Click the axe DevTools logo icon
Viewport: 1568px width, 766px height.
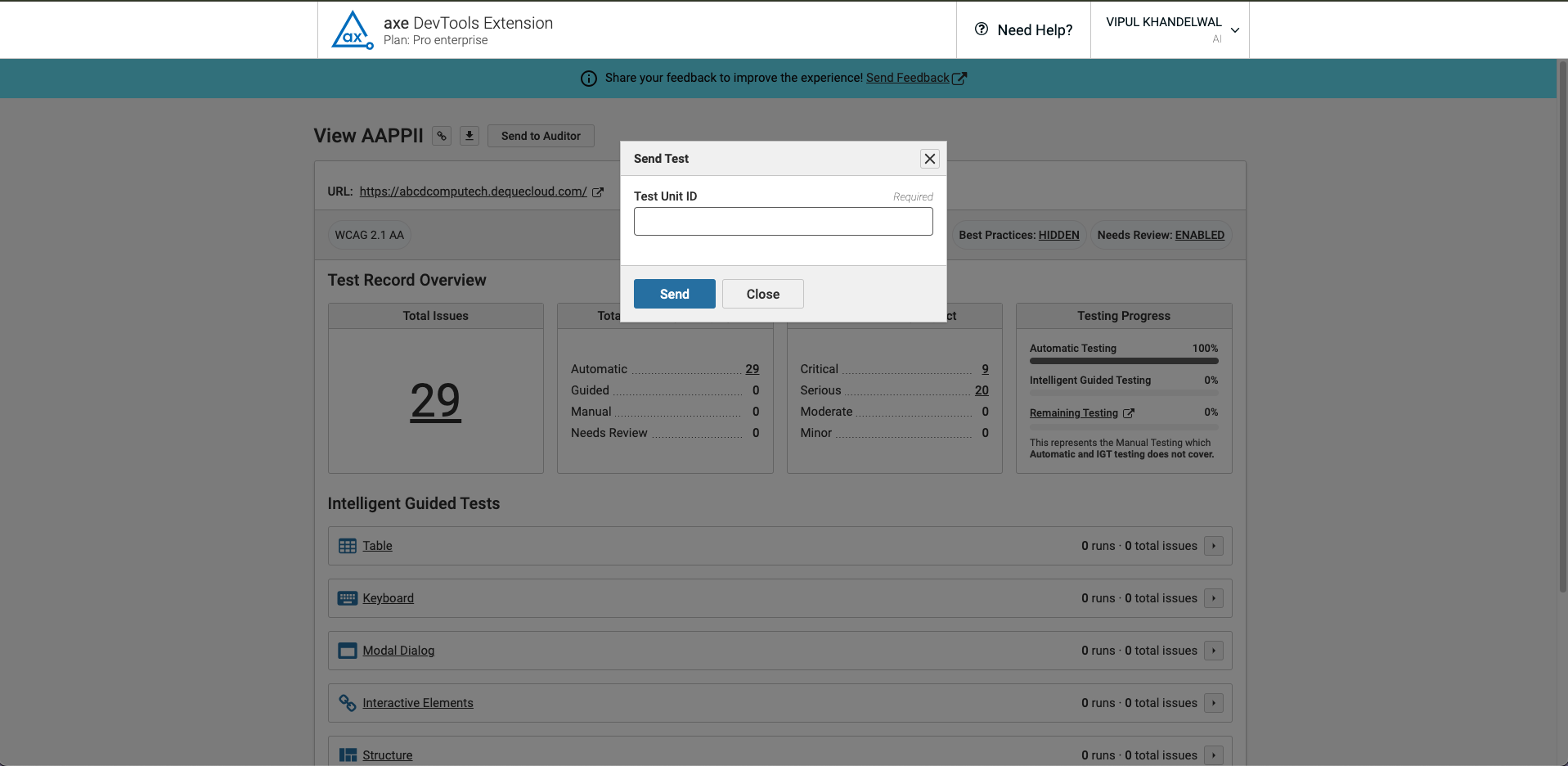353,30
